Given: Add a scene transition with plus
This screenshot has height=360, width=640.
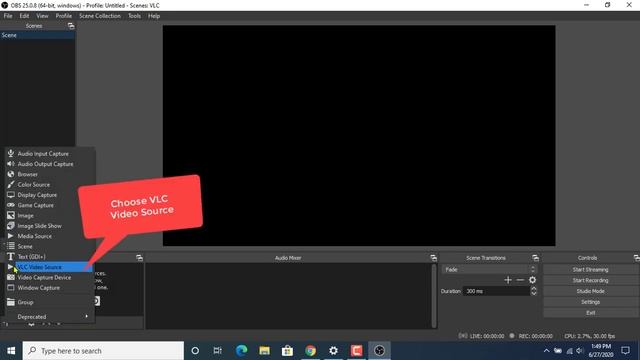Looking at the screenshot, I should (x=508, y=280).
